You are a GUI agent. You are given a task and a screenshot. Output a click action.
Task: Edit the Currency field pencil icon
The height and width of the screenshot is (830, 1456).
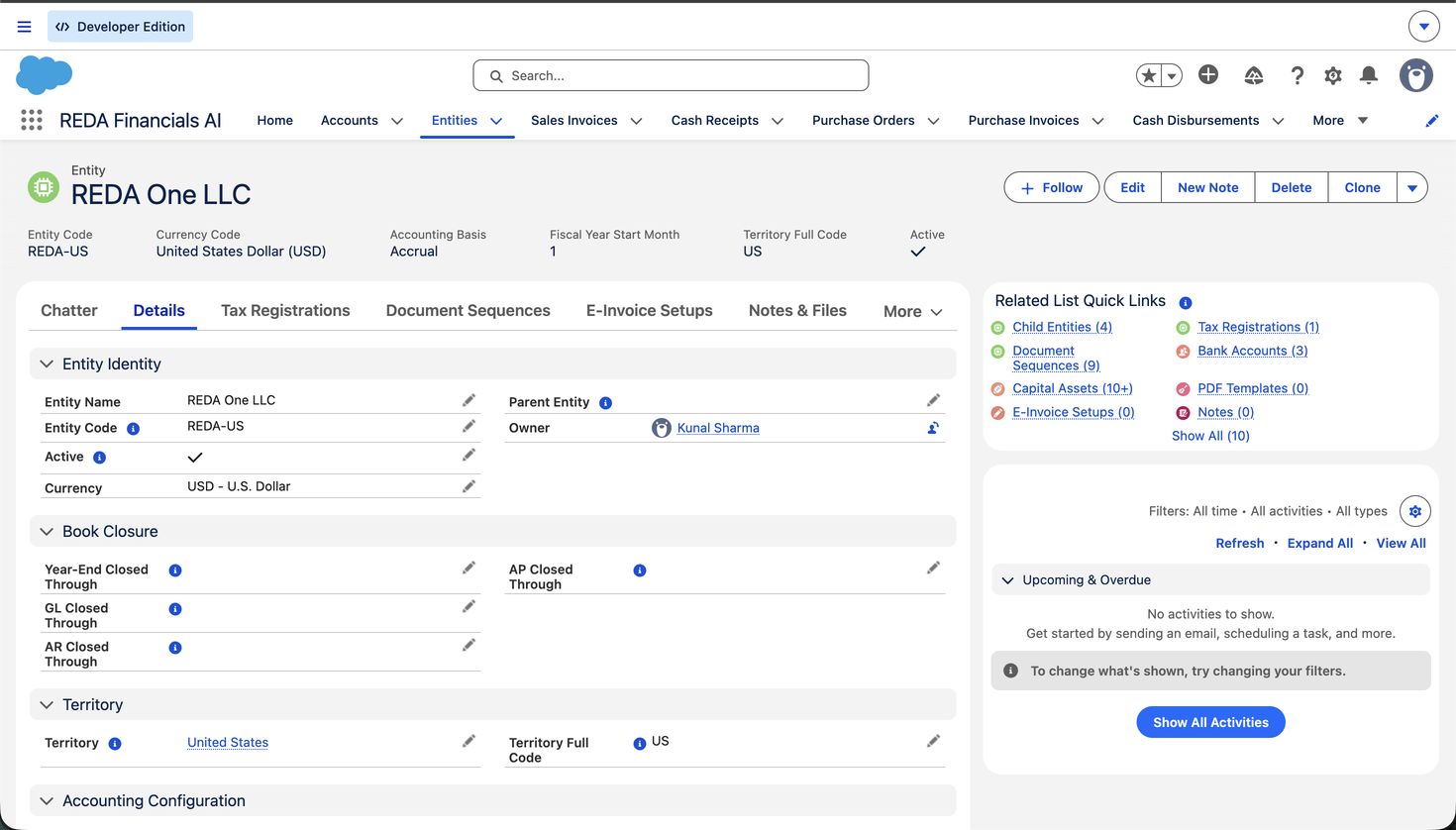[468, 486]
